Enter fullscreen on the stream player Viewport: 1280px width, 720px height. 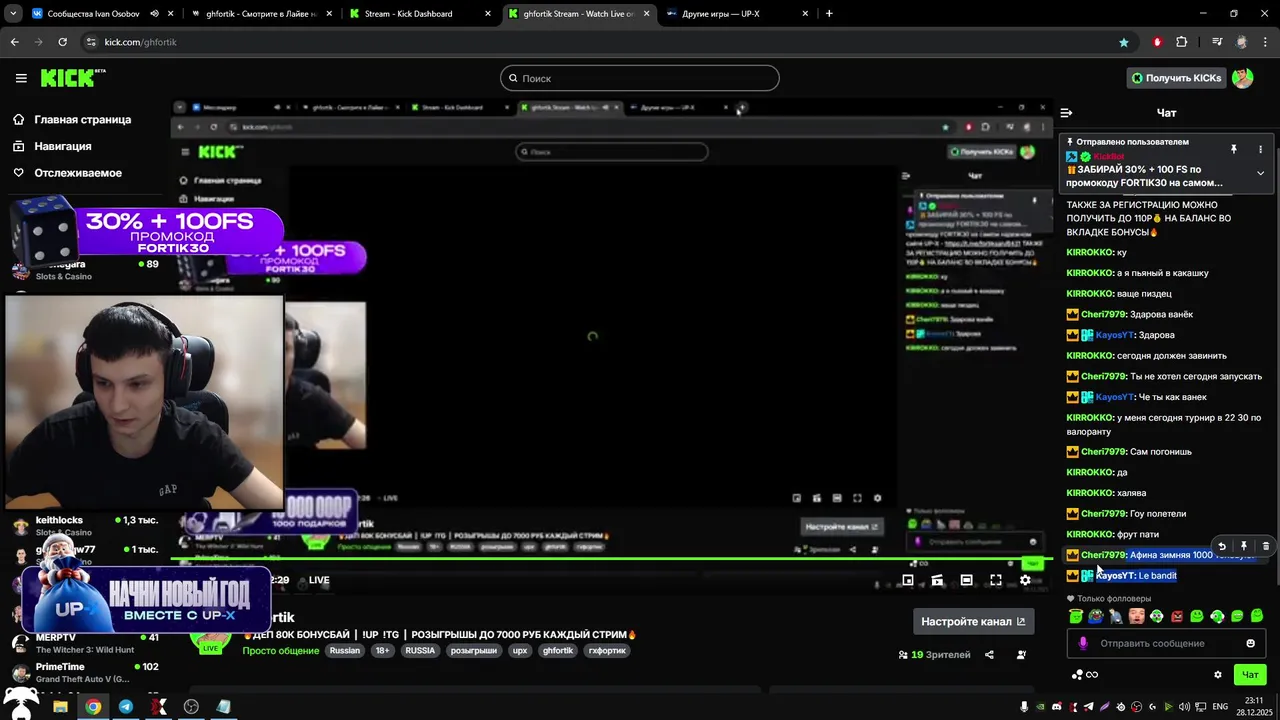click(x=996, y=580)
